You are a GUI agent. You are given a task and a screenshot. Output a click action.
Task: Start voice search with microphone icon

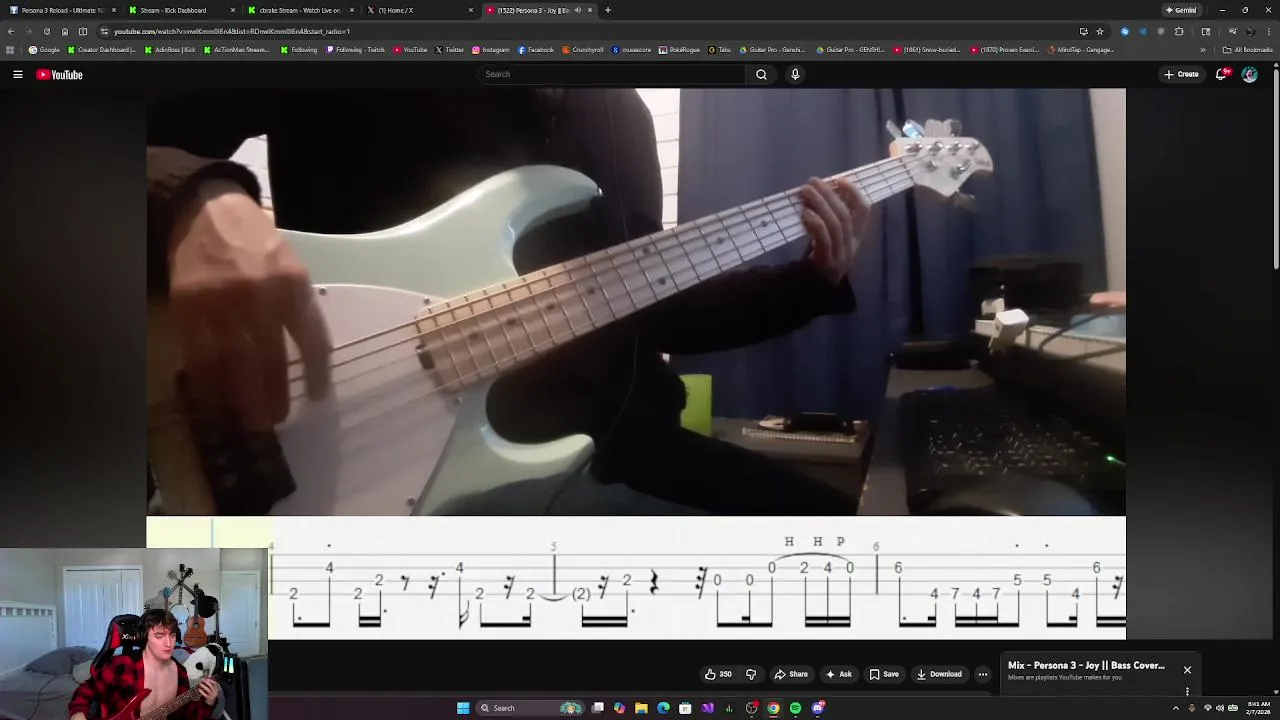click(x=795, y=74)
